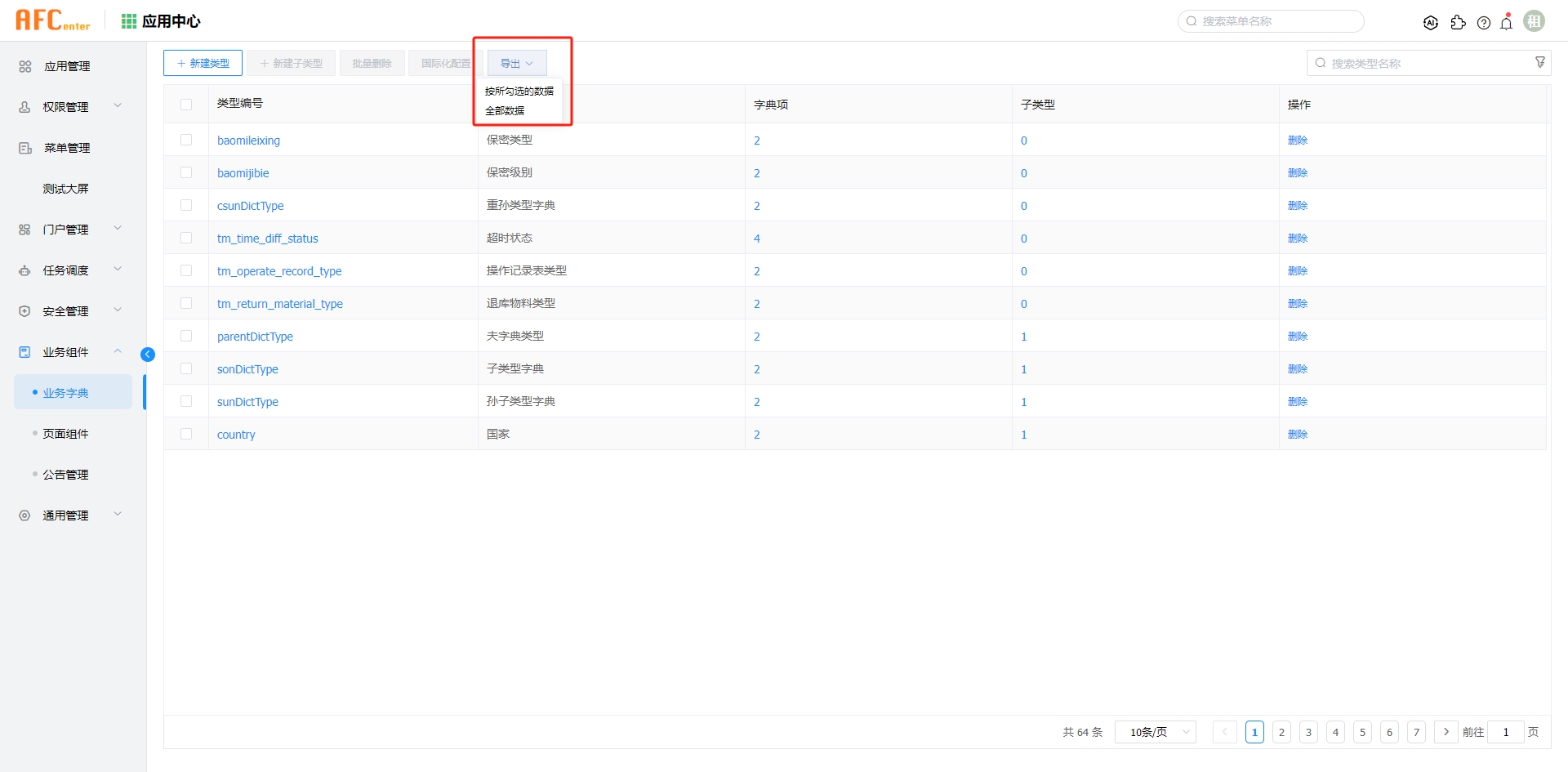Open the tm_time_diff_status type link
This screenshot has width=1568, height=772.
(267, 239)
